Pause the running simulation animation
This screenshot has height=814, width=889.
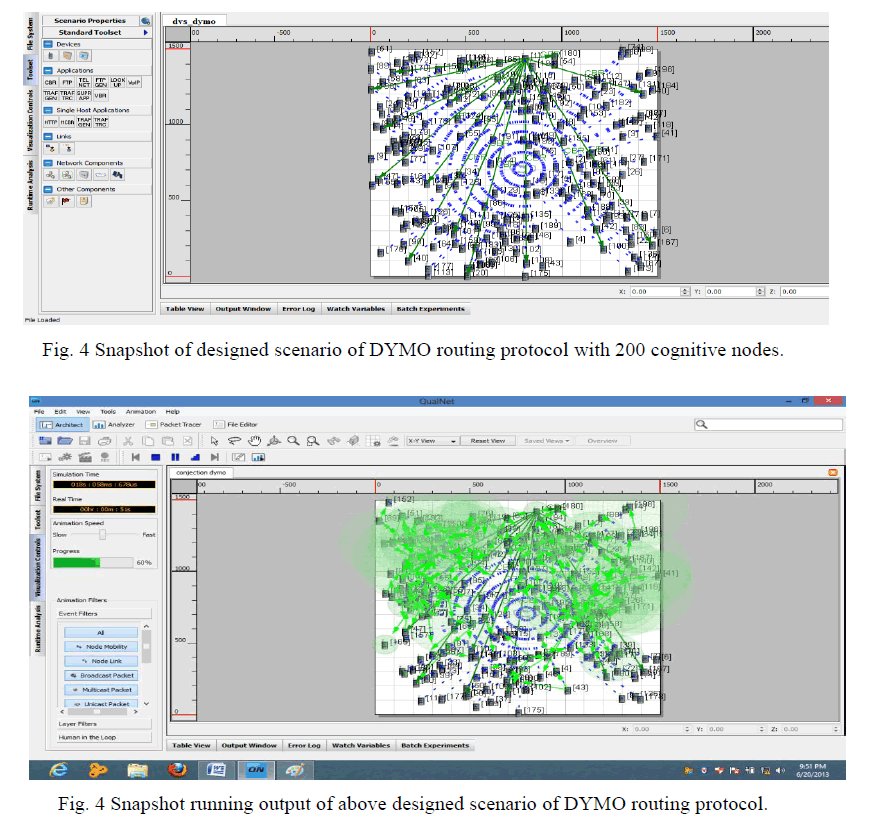[175, 456]
